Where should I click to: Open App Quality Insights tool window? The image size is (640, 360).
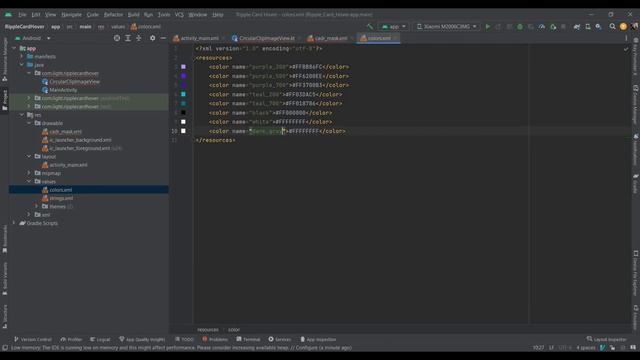coord(142,339)
